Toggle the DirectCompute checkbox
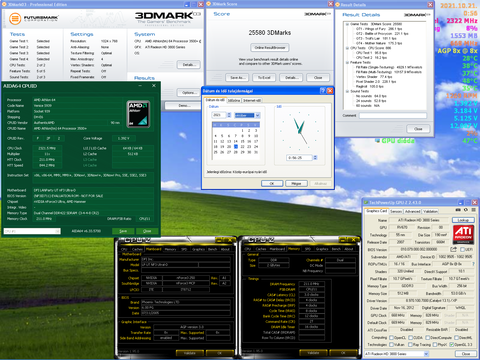Image resolution: width=480 pixels, height=360 pixels. click(x=427, y=338)
